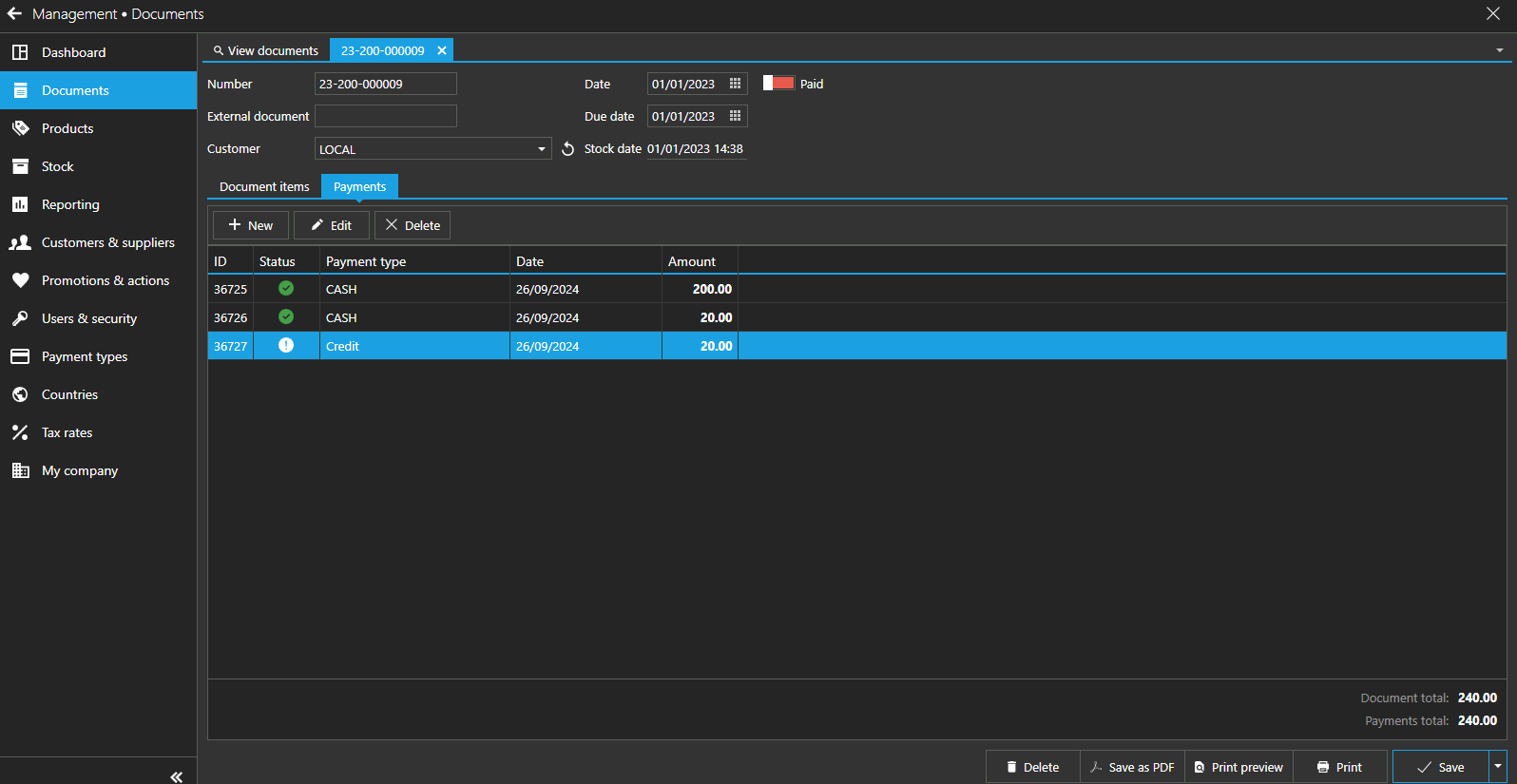Open Promotions & actions heart icon
The height and width of the screenshot is (784, 1517).
20,280
